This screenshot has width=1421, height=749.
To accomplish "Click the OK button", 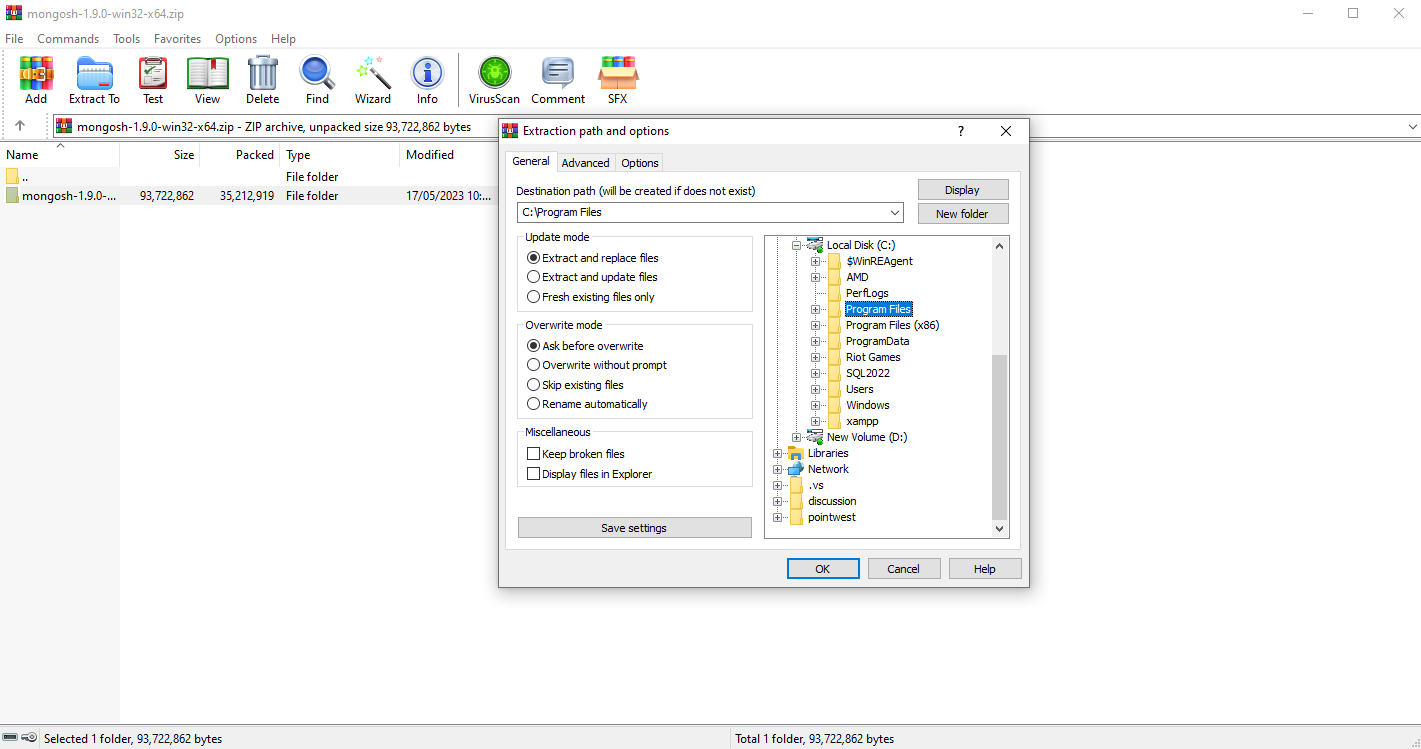I will (823, 568).
